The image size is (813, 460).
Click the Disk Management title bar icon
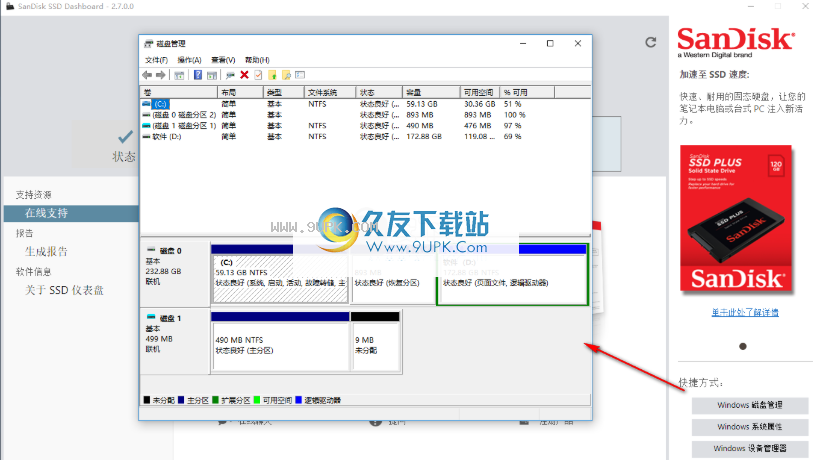click(x=149, y=44)
